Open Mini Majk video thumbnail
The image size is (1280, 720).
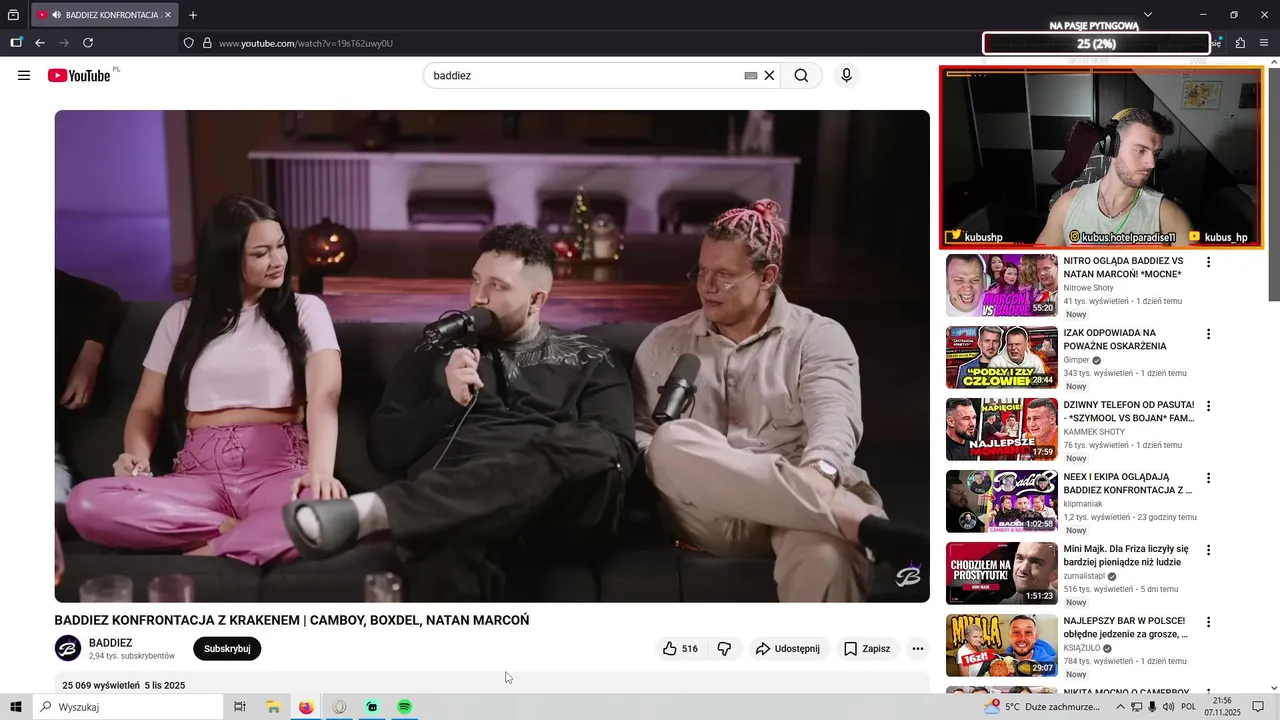[x=1002, y=573]
